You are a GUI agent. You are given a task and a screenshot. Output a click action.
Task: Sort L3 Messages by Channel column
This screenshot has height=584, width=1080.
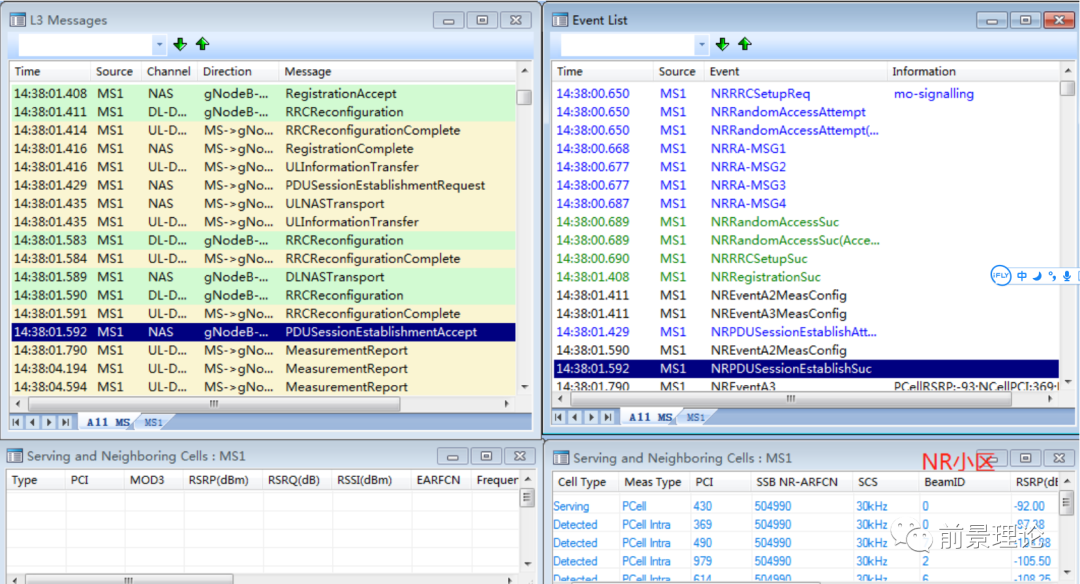[x=169, y=71]
